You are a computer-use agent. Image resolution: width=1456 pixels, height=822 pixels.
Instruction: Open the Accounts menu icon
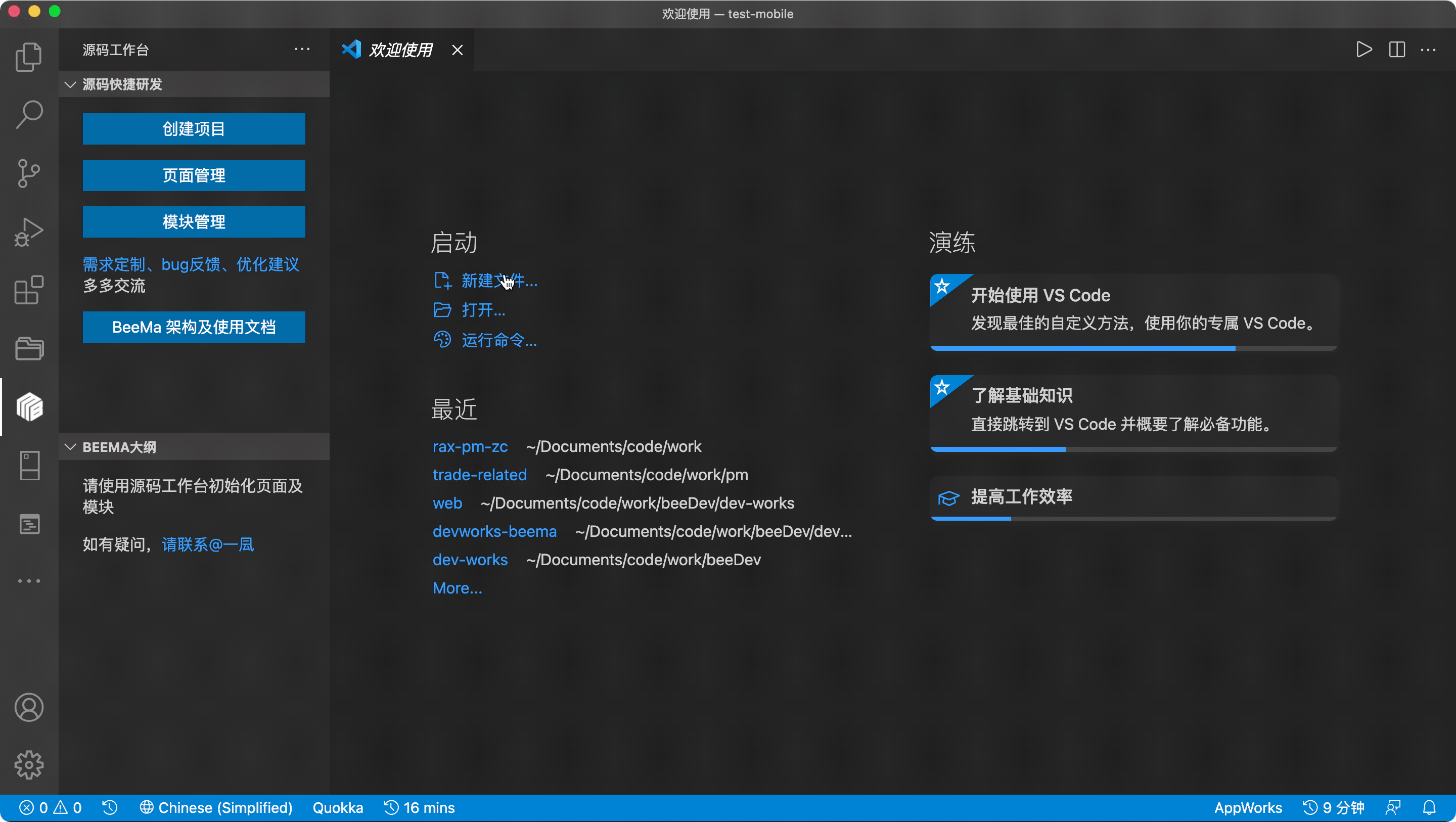[29, 707]
